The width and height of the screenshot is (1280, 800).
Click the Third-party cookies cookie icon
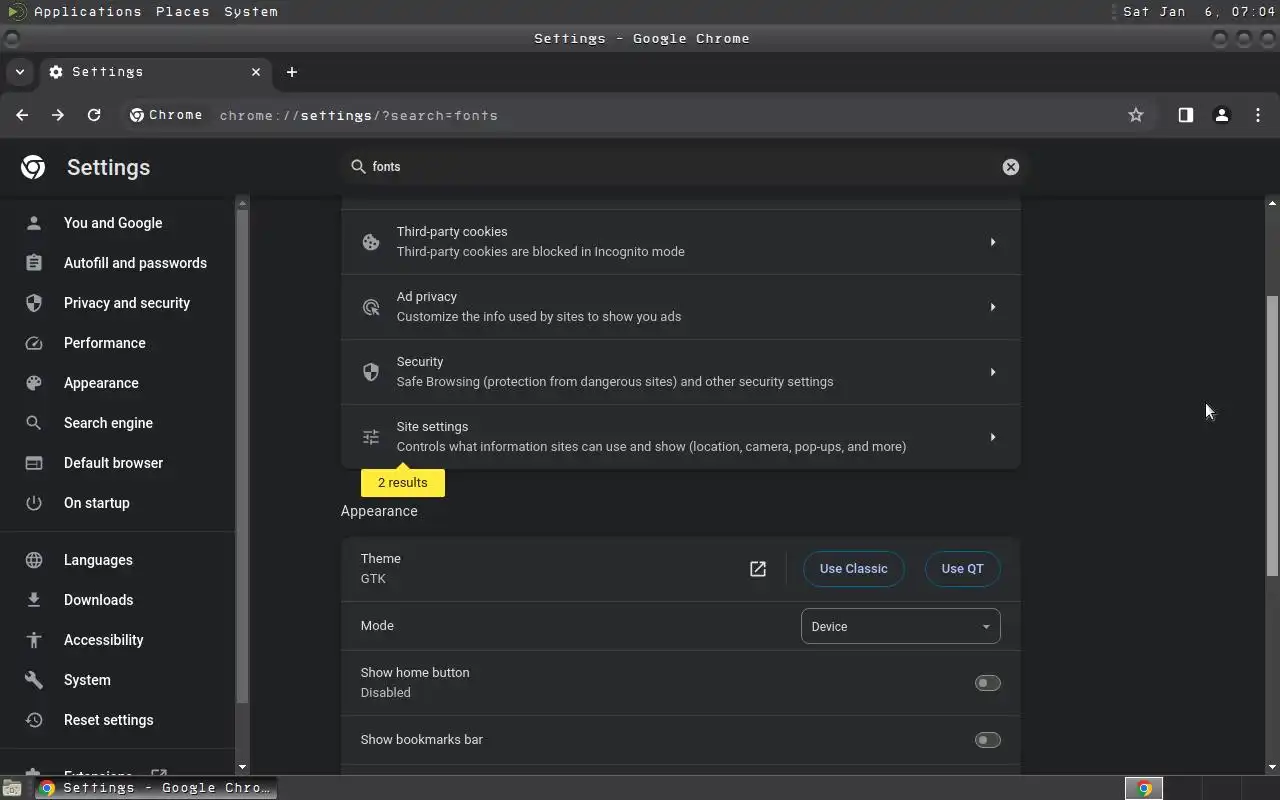pyautogui.click(x=371, y=242)
